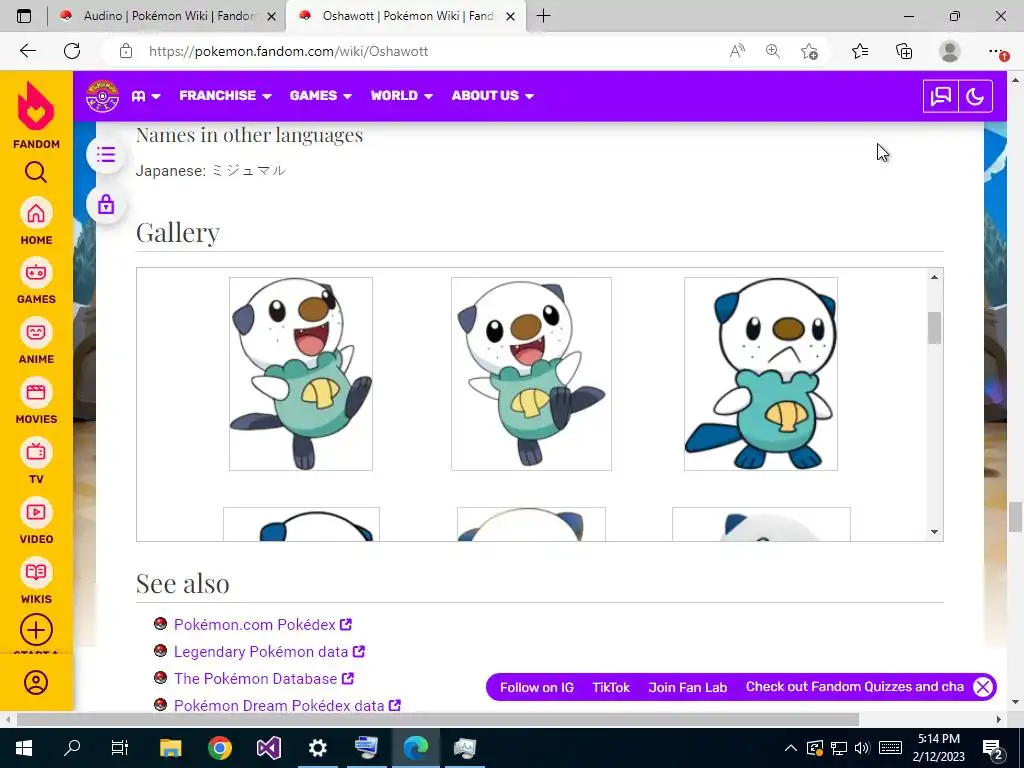Open the frowning blue Oshawott image

(761, 374)
